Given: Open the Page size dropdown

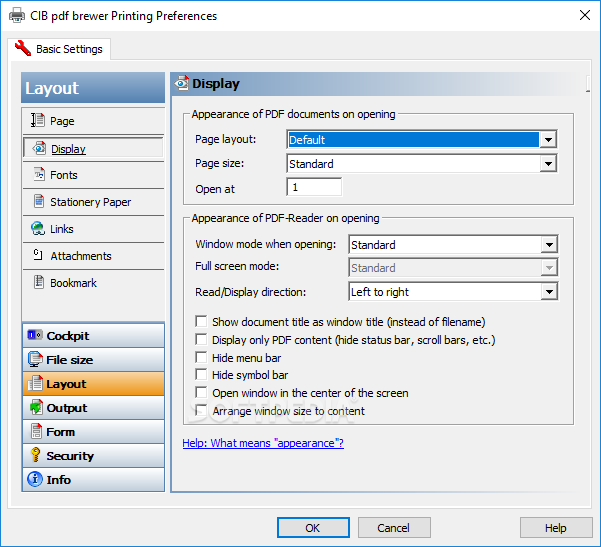Looking at the screenshot, I should coord(422,164).
